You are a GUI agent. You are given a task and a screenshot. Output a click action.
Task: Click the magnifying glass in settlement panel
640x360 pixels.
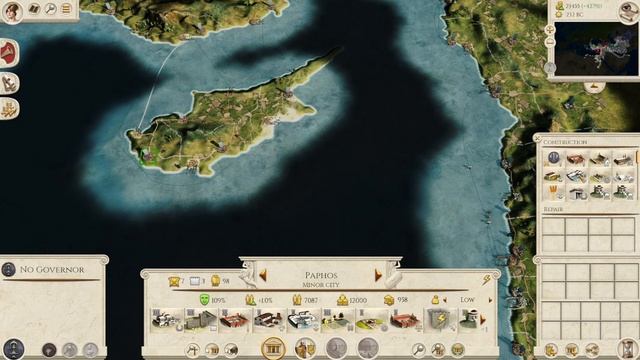[418, 349]
